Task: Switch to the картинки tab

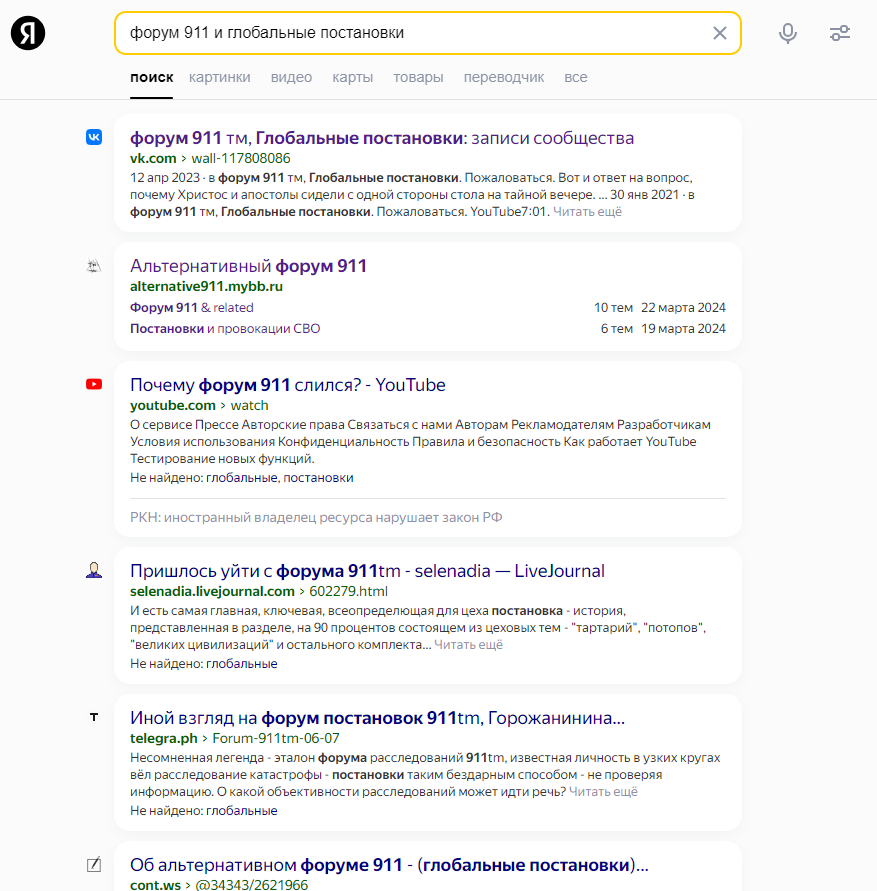Action: point(219,77)
